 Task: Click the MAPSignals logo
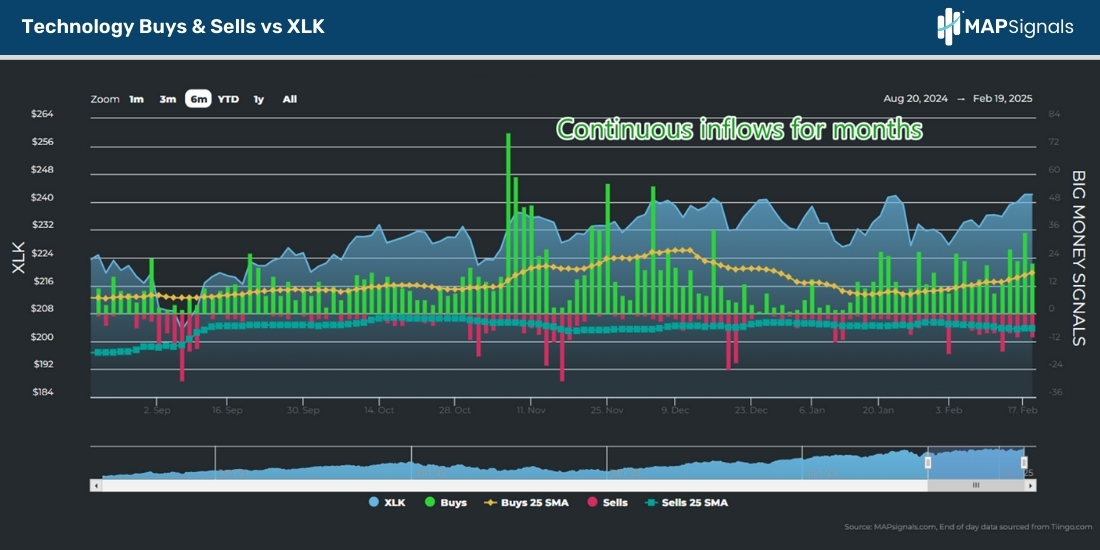(1005, 27)
